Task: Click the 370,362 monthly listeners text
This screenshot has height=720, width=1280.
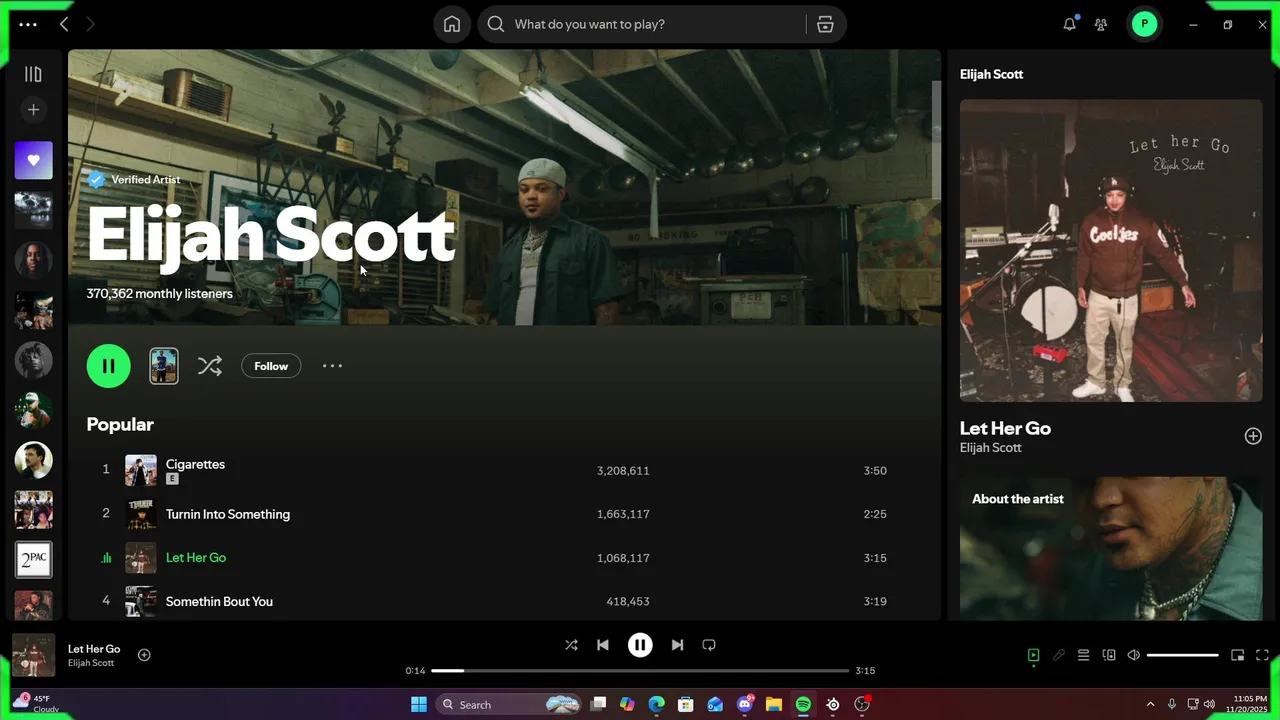Action: click(x=159, y=293)
